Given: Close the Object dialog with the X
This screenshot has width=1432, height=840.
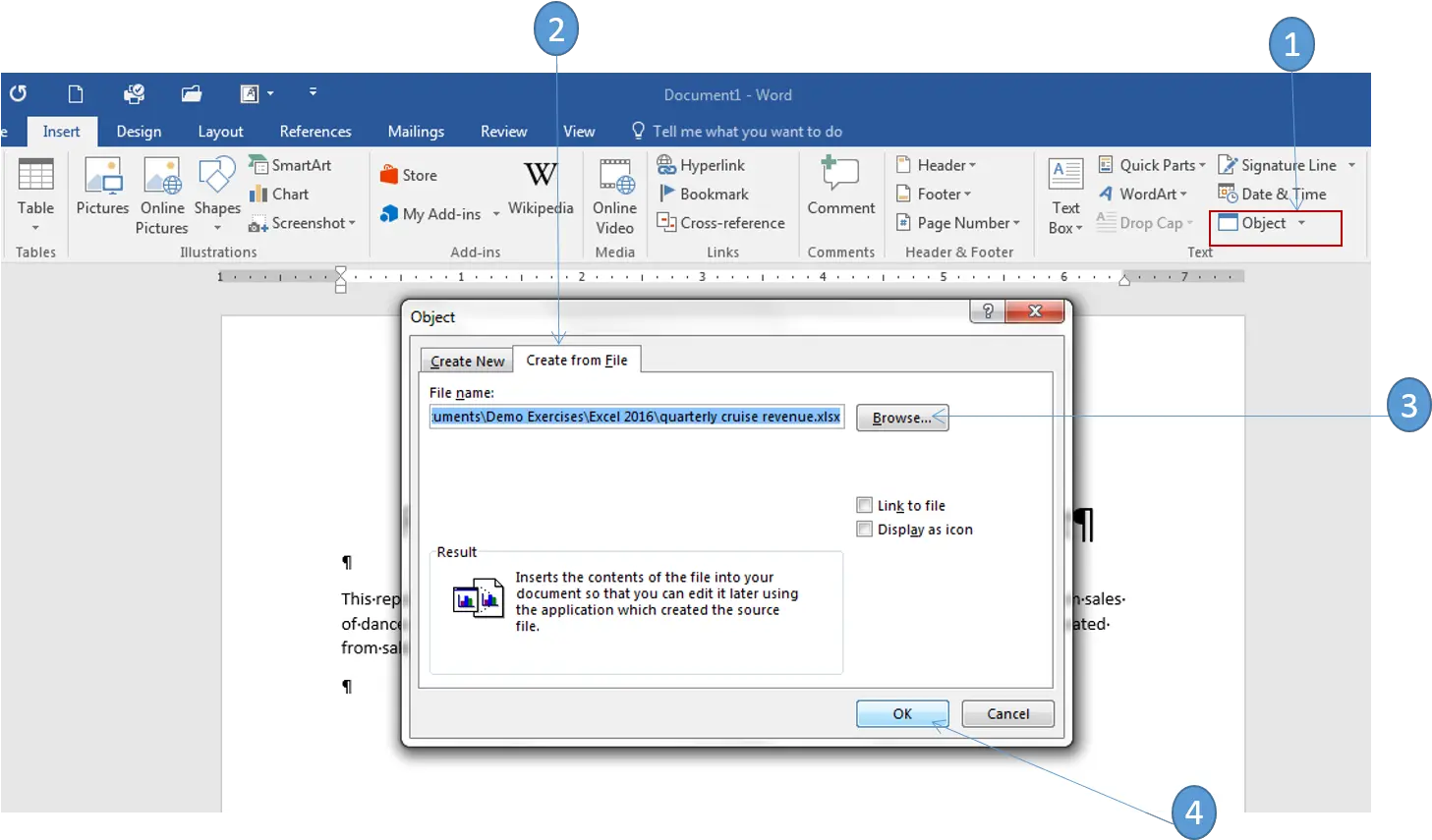Looking at the screenshot, I should coord(1035,311).
